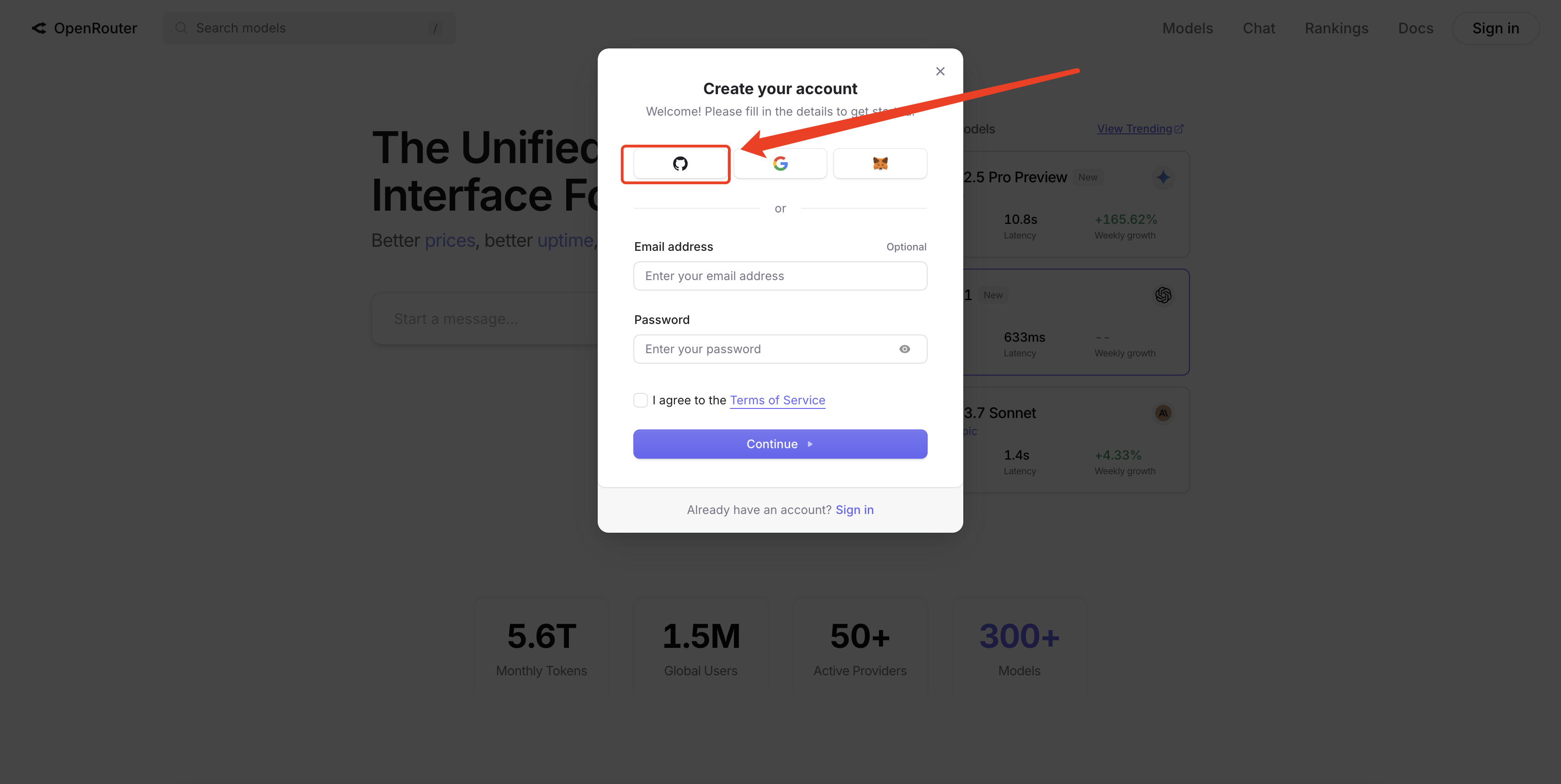Open the Models menu item
The width and height of the screenshot is (1561, 784).
(x=1187, y=28)
